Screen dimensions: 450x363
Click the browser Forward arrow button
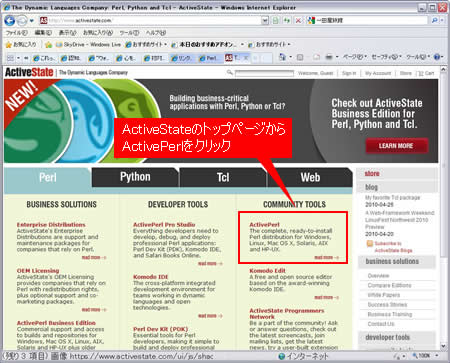(22, 21)
